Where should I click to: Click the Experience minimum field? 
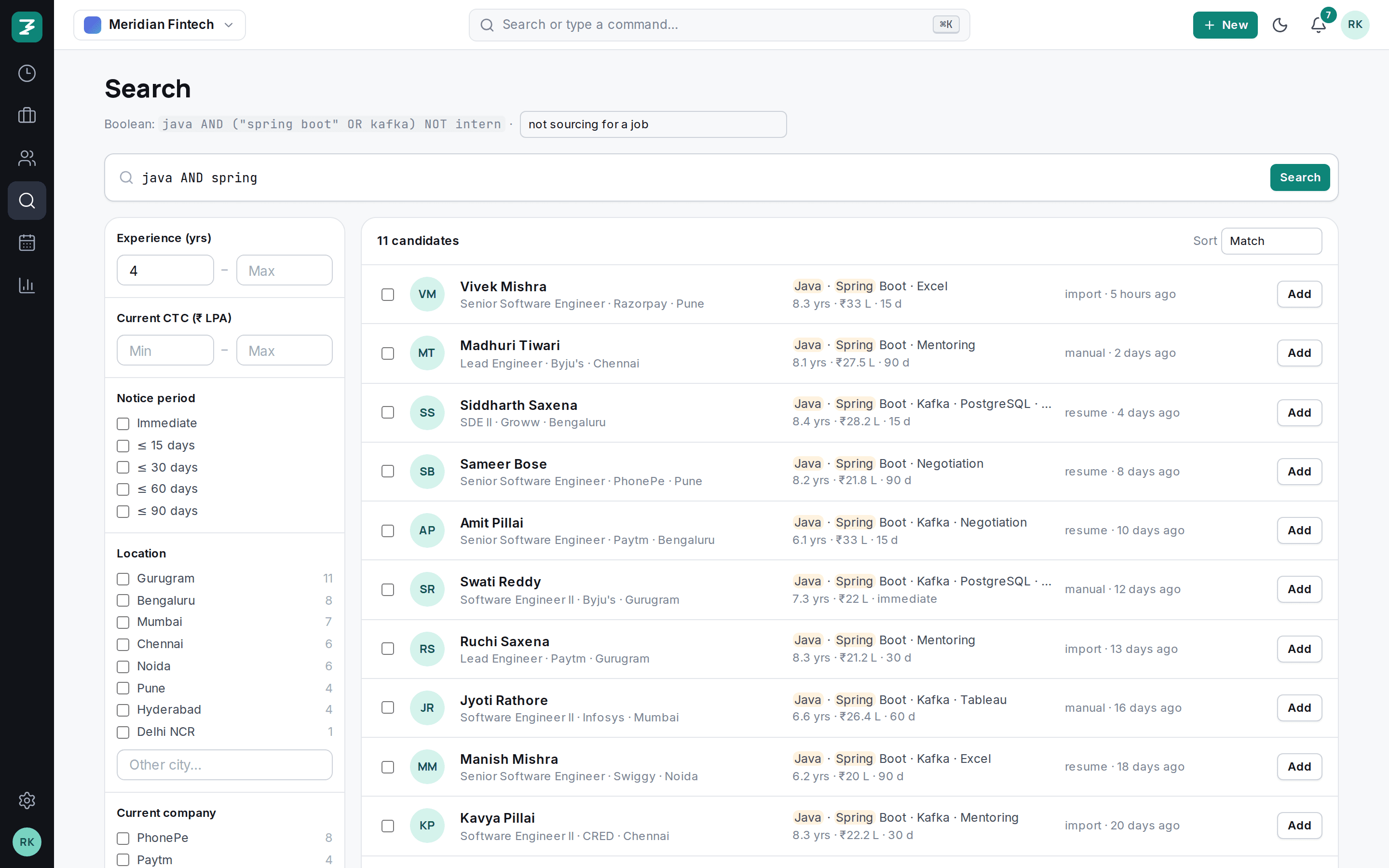coord(165,271)
